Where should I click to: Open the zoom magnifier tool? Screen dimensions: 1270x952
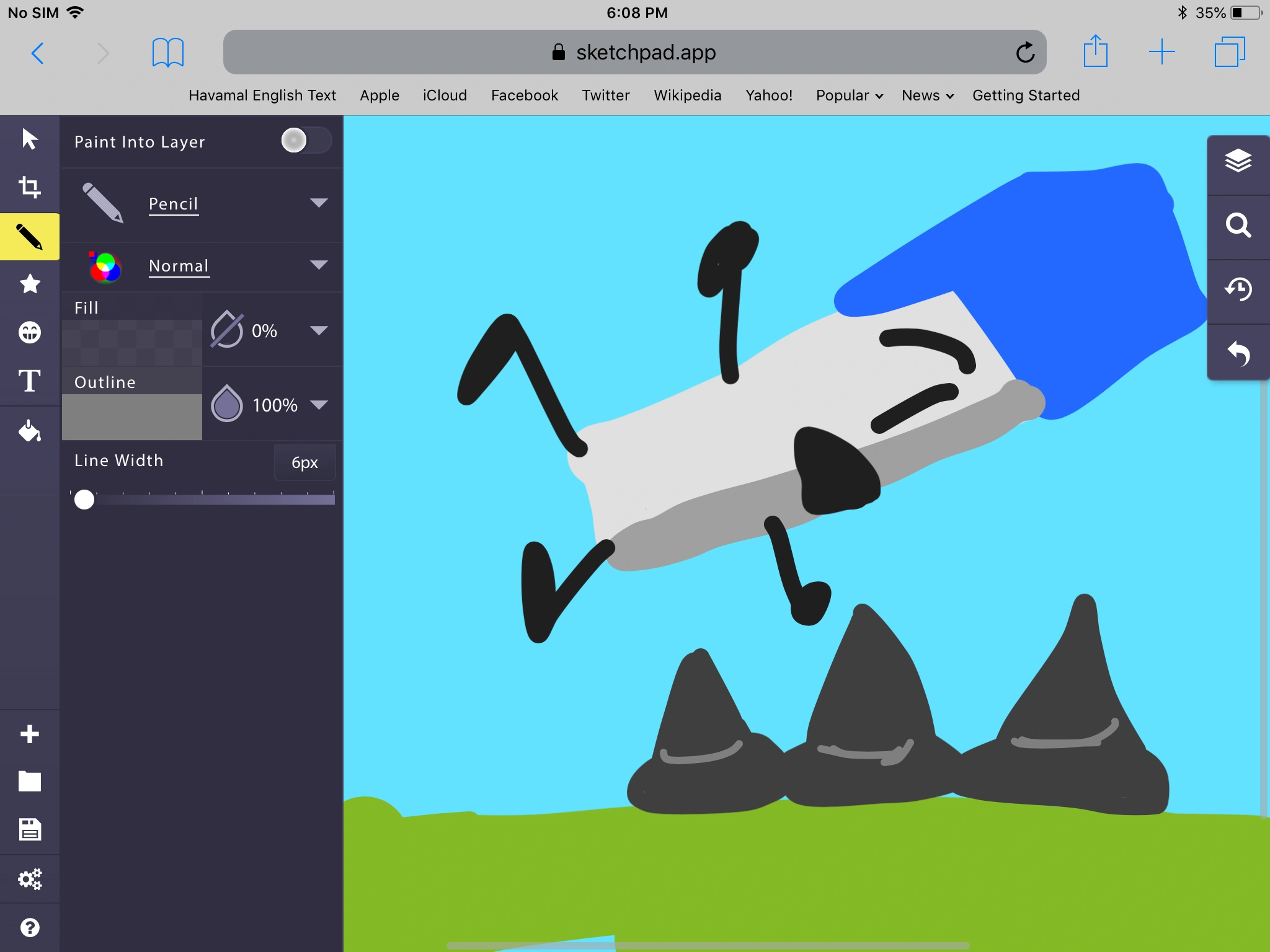pyautogui.click(x=1238, y=225)
